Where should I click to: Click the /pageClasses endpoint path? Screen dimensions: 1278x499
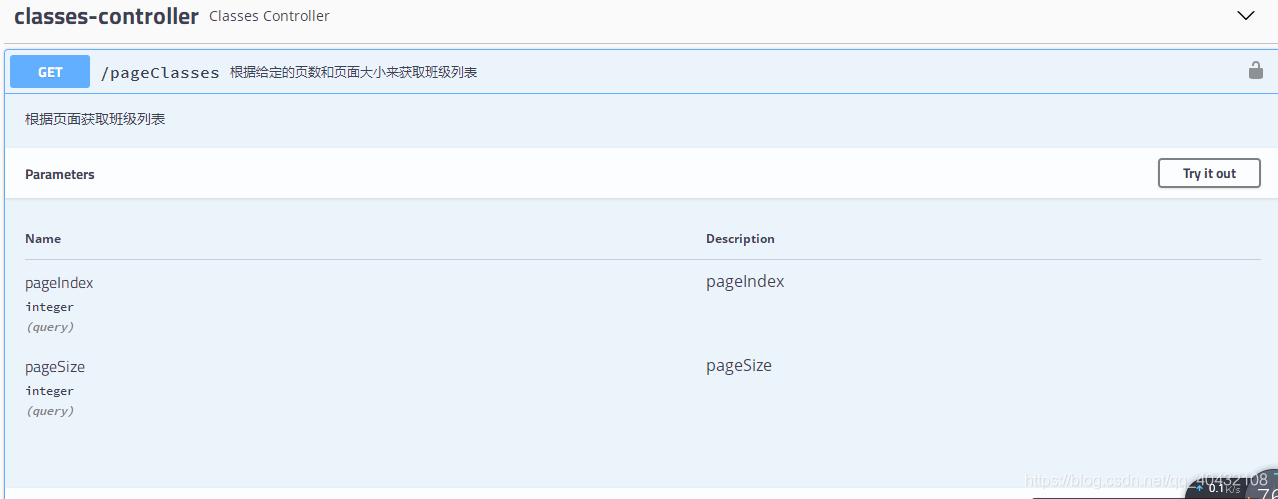160,72
